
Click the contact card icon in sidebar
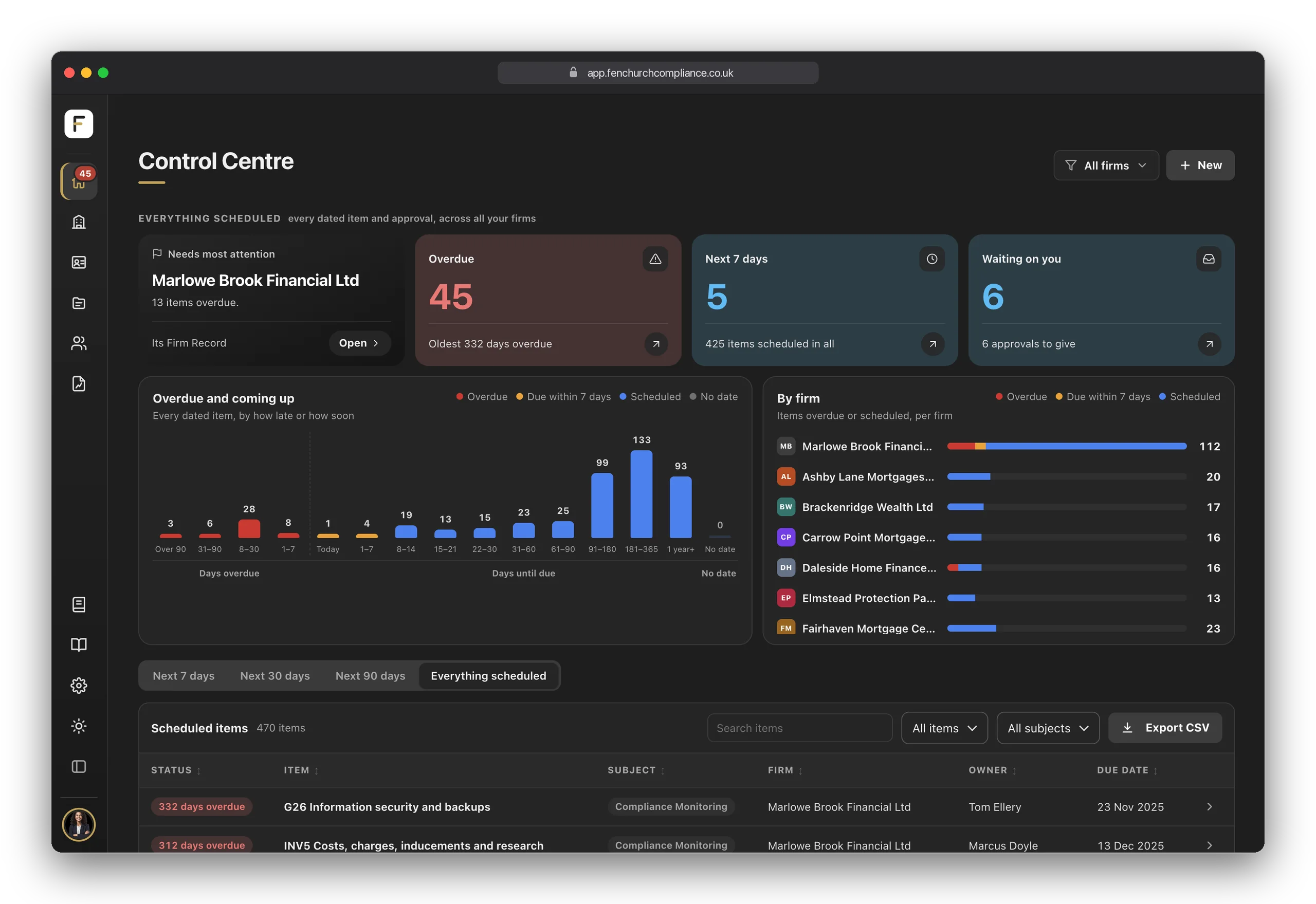79,262
